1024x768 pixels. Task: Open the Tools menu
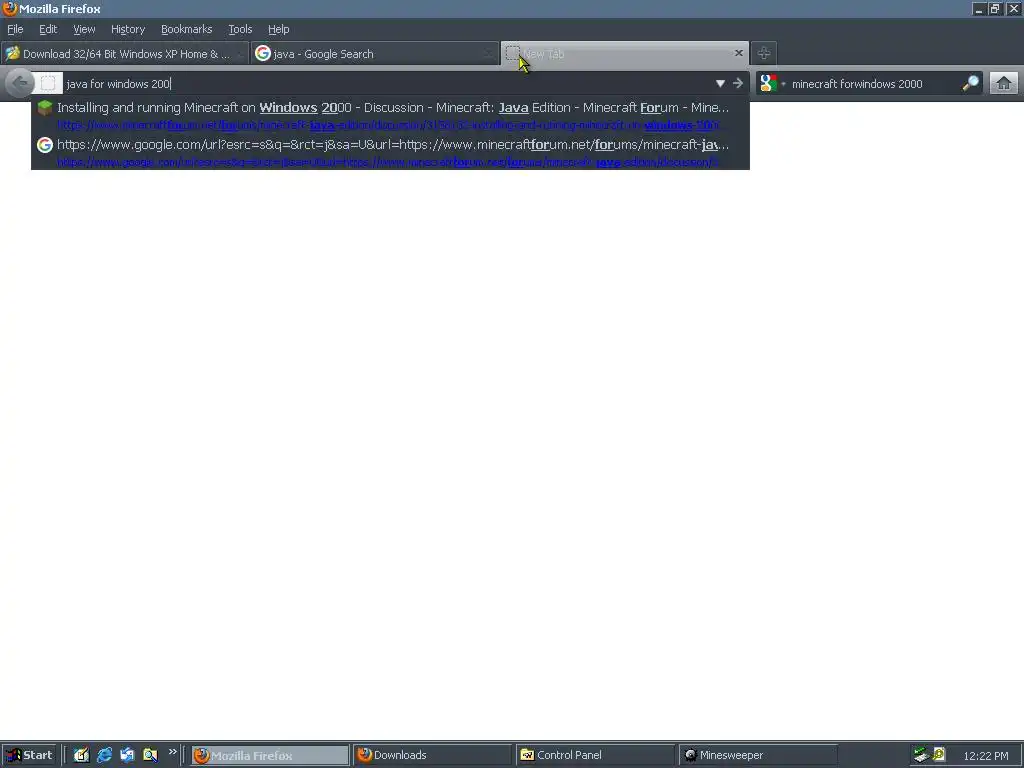[240, 29]
